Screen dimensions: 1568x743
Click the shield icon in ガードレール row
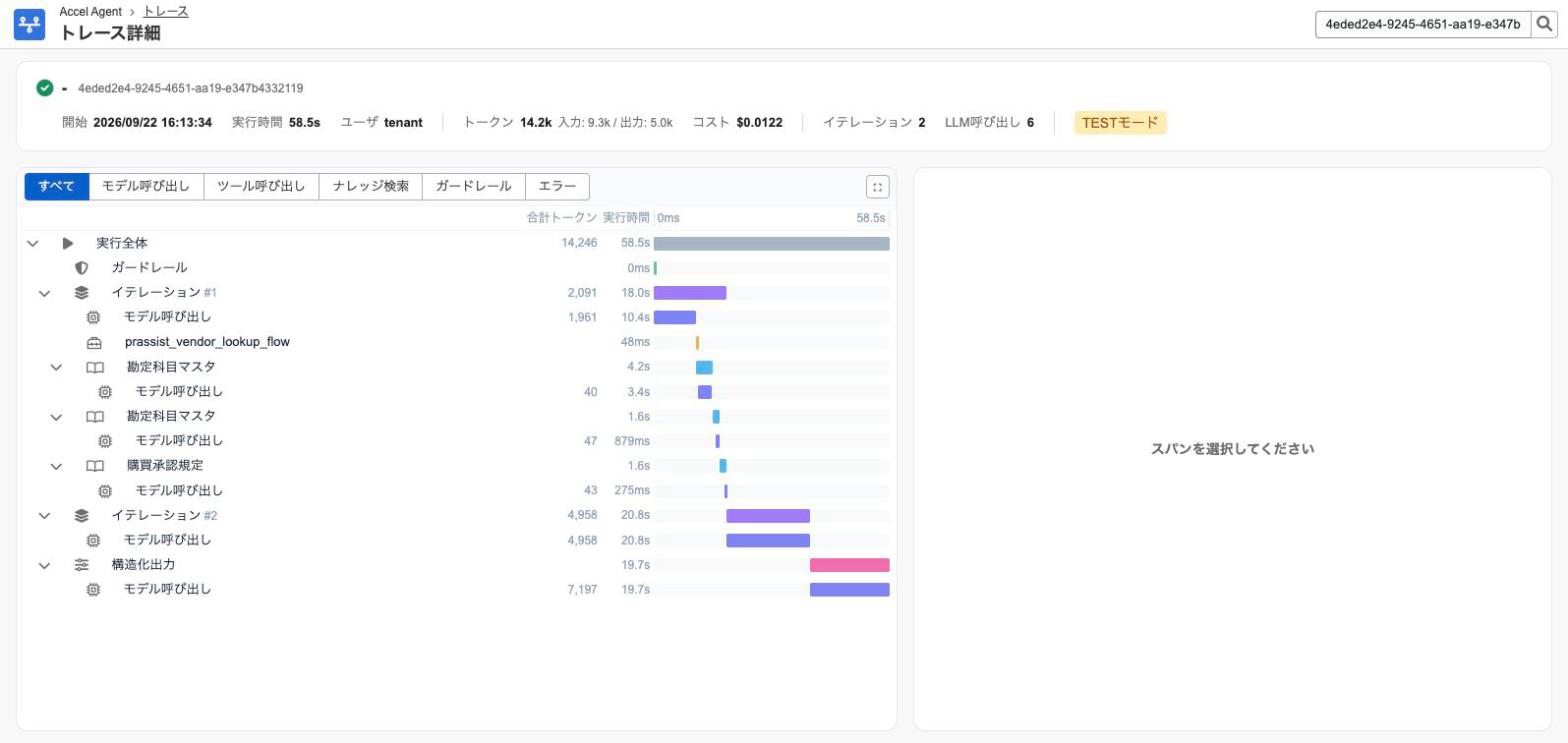(x=81, y=268)
